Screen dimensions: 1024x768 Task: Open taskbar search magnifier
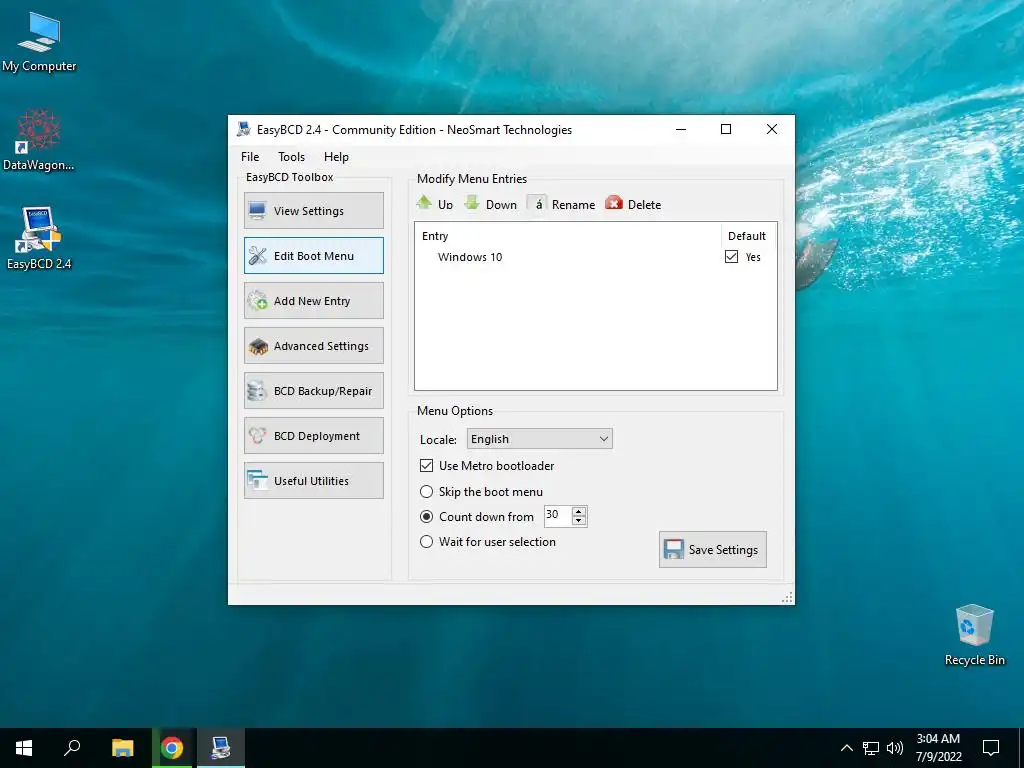click(72, 748)
